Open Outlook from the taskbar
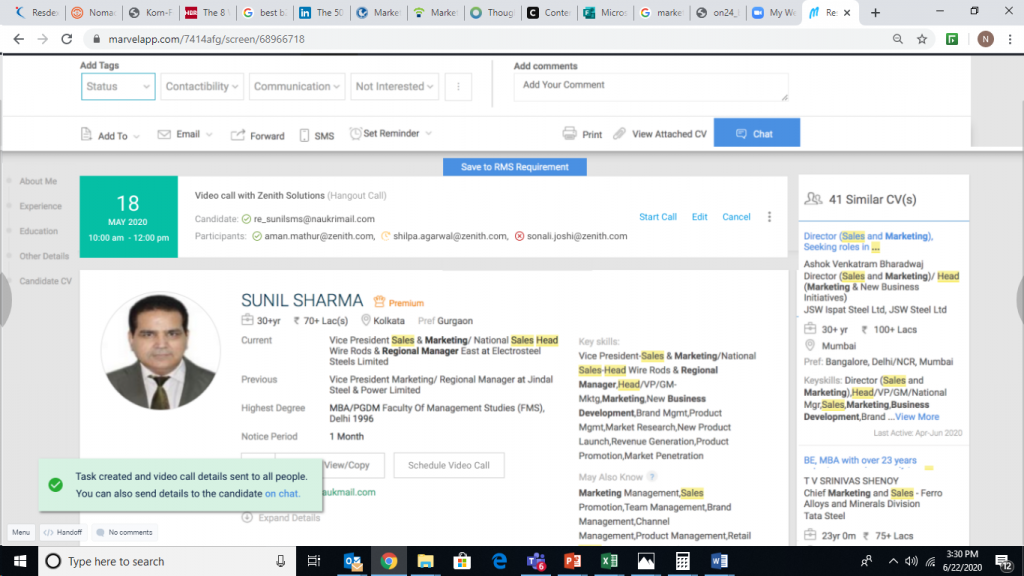The image size is (1024, 576). (353, 561)
